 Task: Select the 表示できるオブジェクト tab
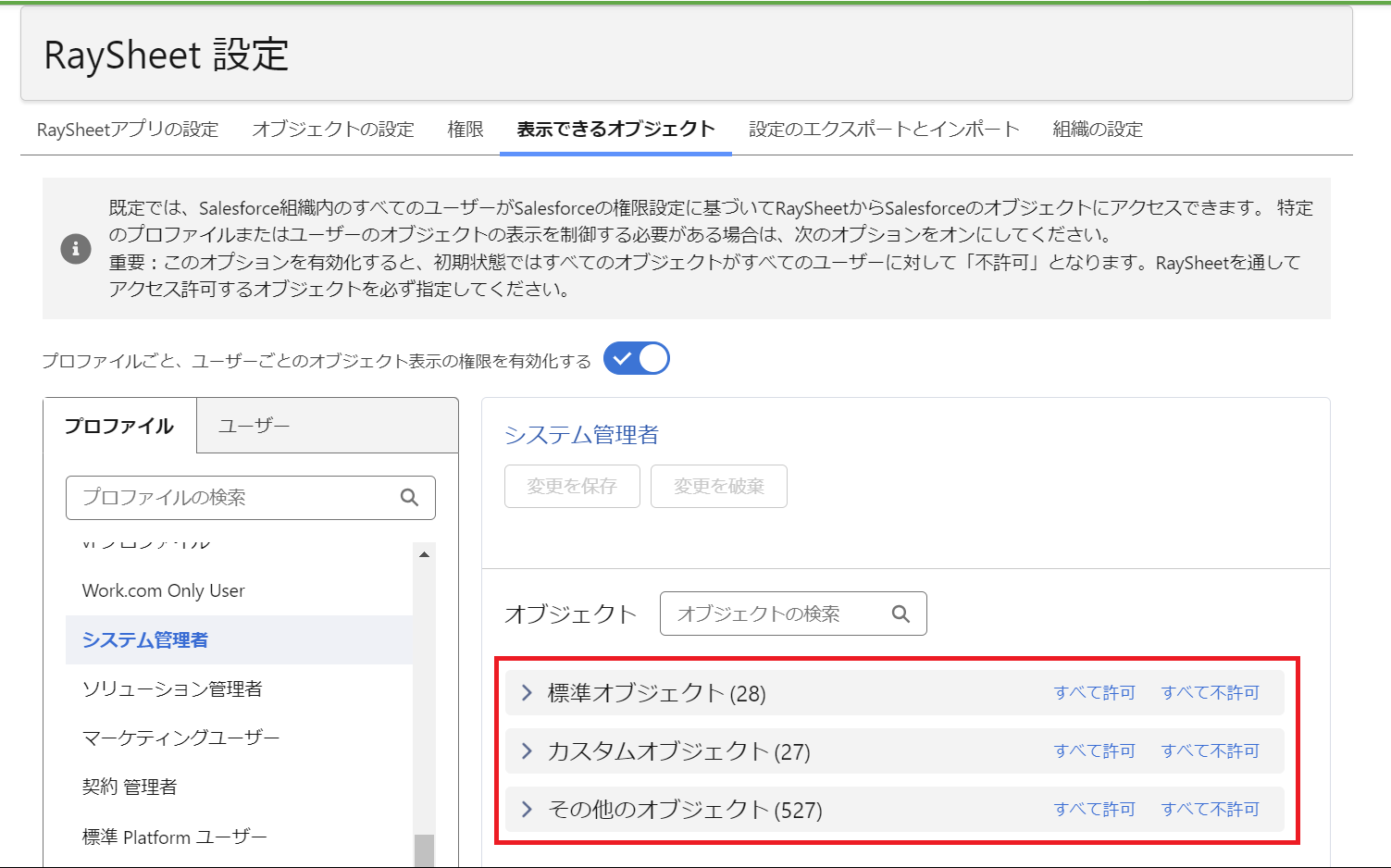click(x=615, y=130)
